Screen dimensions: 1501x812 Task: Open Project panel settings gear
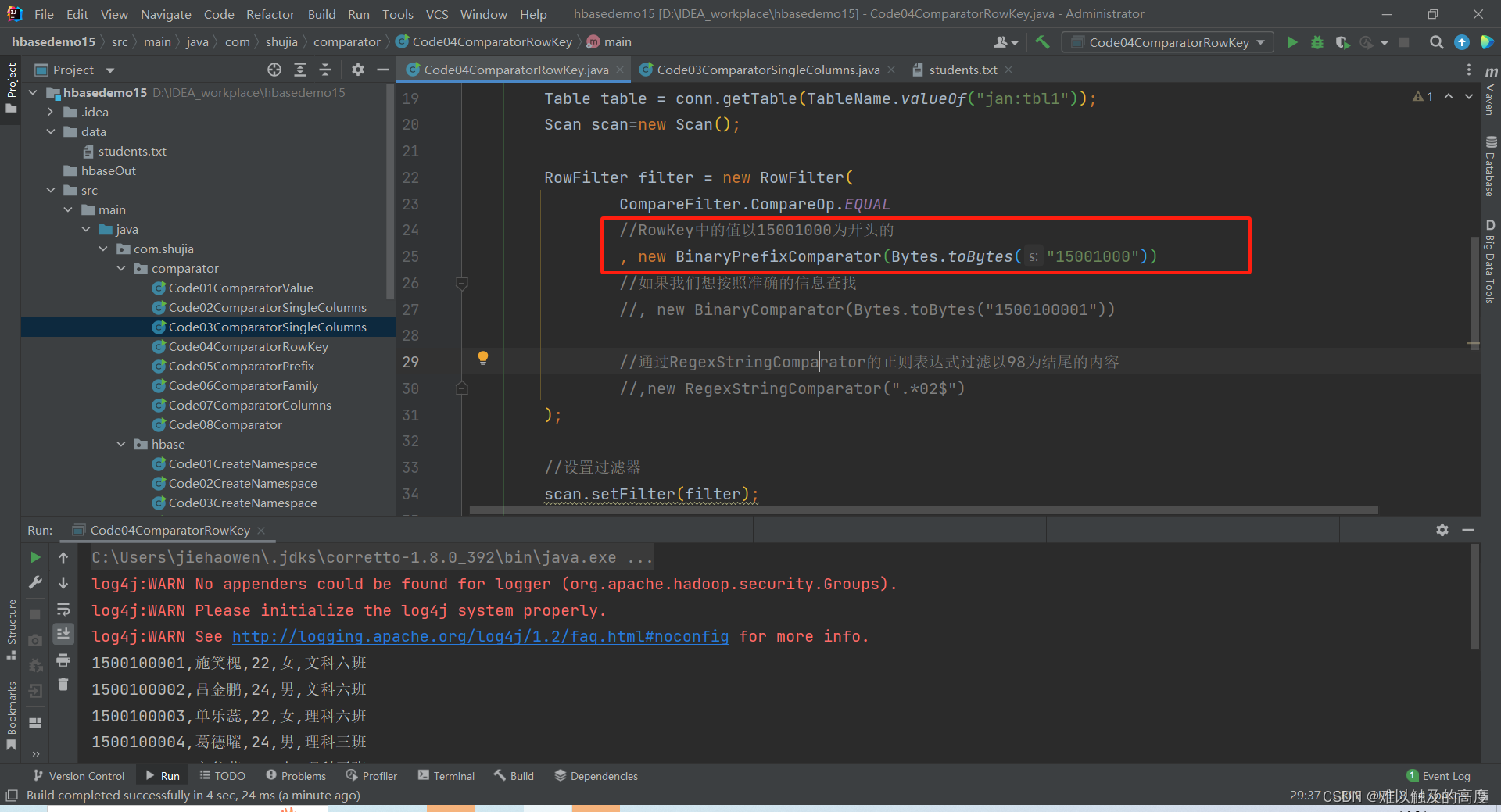click(x=358, y=70)
